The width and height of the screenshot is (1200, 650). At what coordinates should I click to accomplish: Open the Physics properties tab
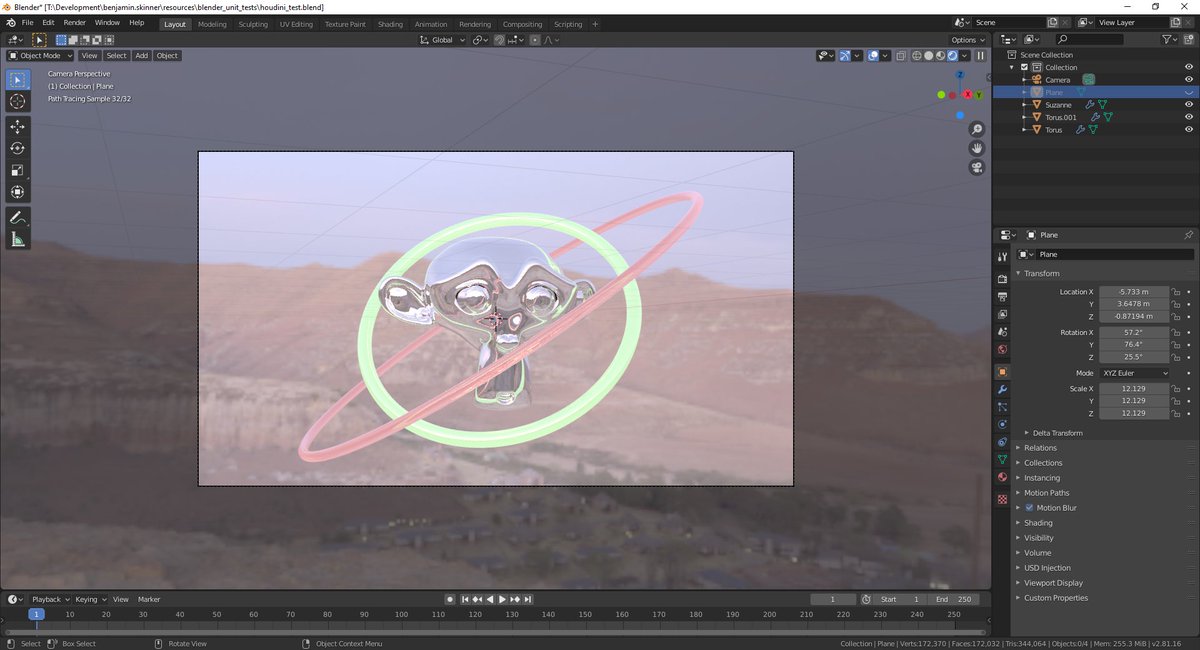[1002, 424]
